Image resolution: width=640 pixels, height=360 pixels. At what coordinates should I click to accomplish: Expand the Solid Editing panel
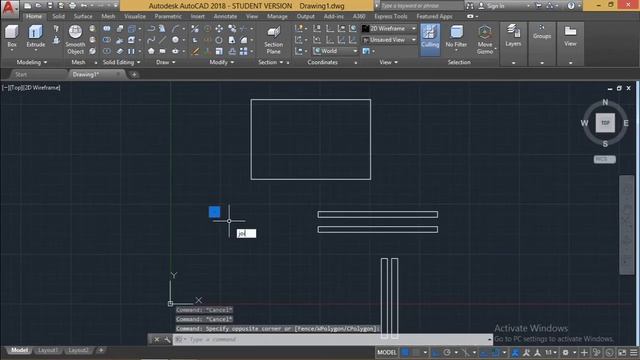pyautogui.click(x=121, y=62)
